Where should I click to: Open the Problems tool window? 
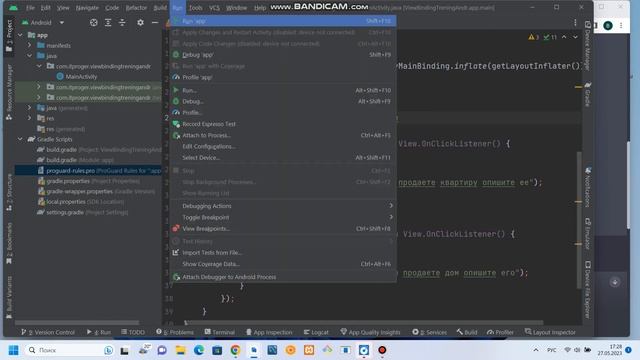tap(175, 332)
